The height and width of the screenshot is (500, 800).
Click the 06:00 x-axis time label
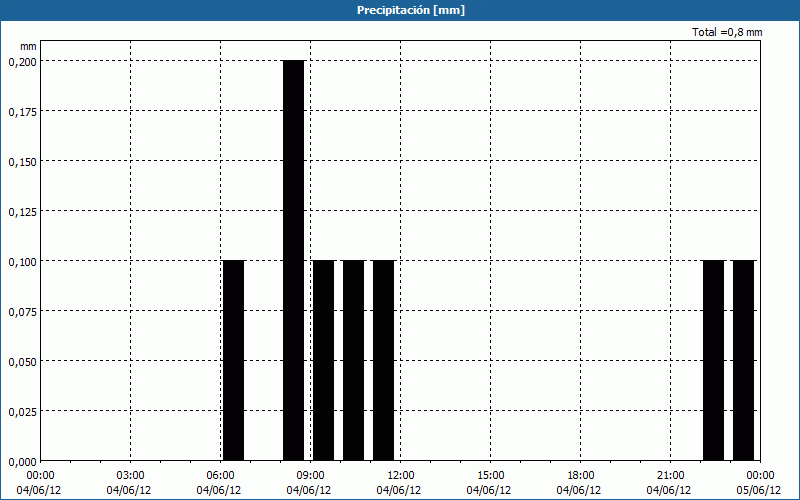pyautogui.click(x=221, y=476)
